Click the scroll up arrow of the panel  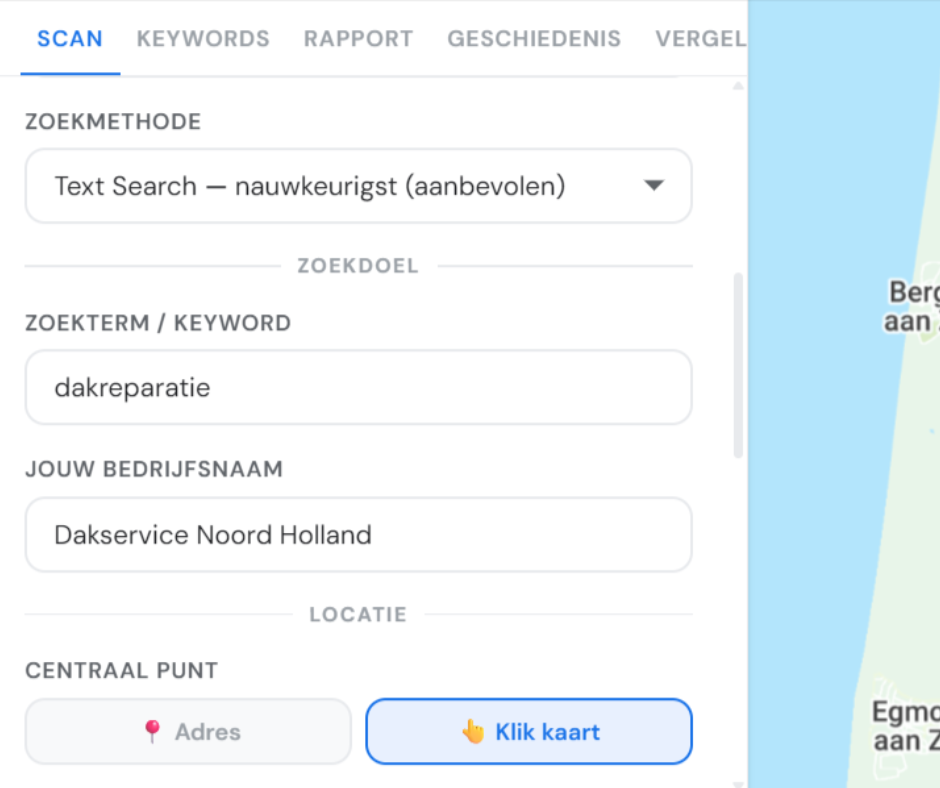[x=739, y=87]
